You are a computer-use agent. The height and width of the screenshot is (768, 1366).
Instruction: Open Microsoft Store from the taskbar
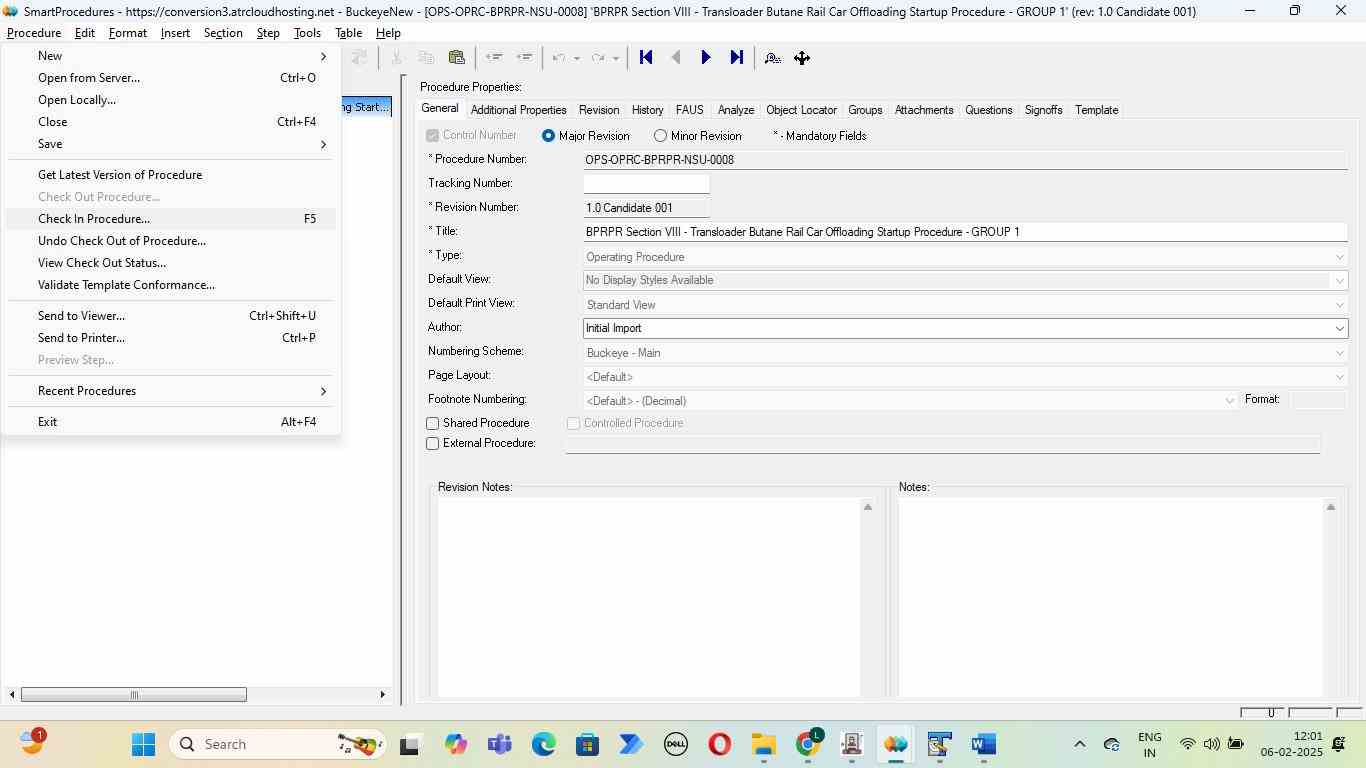point(587,744)
